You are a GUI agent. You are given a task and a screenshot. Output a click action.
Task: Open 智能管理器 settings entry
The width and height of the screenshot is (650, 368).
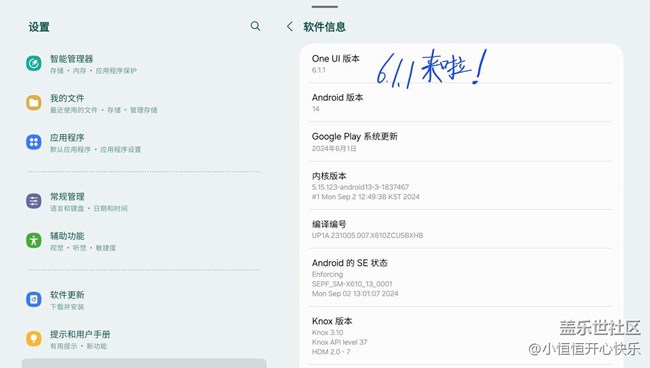[144, 64]
